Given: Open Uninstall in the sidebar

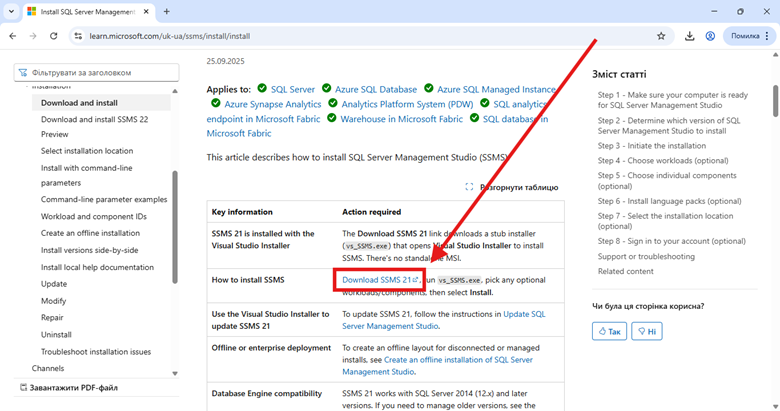Looking at the screenshot, I should click(x=56, y=334).
